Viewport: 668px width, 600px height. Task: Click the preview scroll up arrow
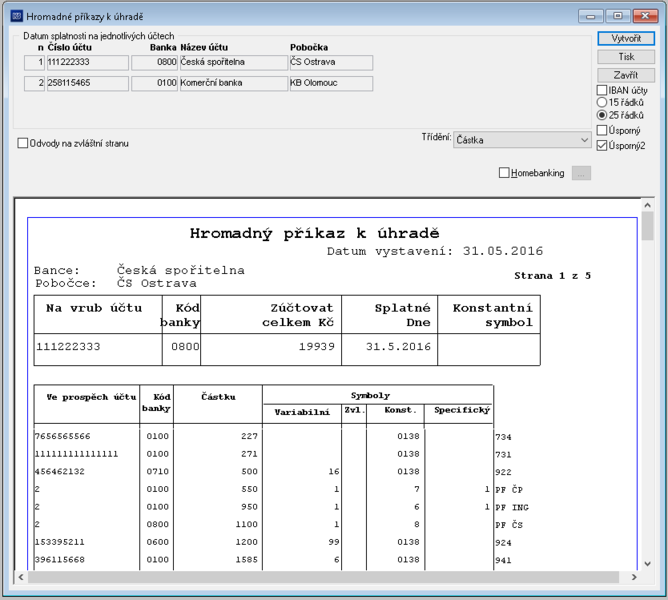pyautogui.click(x=647, y=205)
